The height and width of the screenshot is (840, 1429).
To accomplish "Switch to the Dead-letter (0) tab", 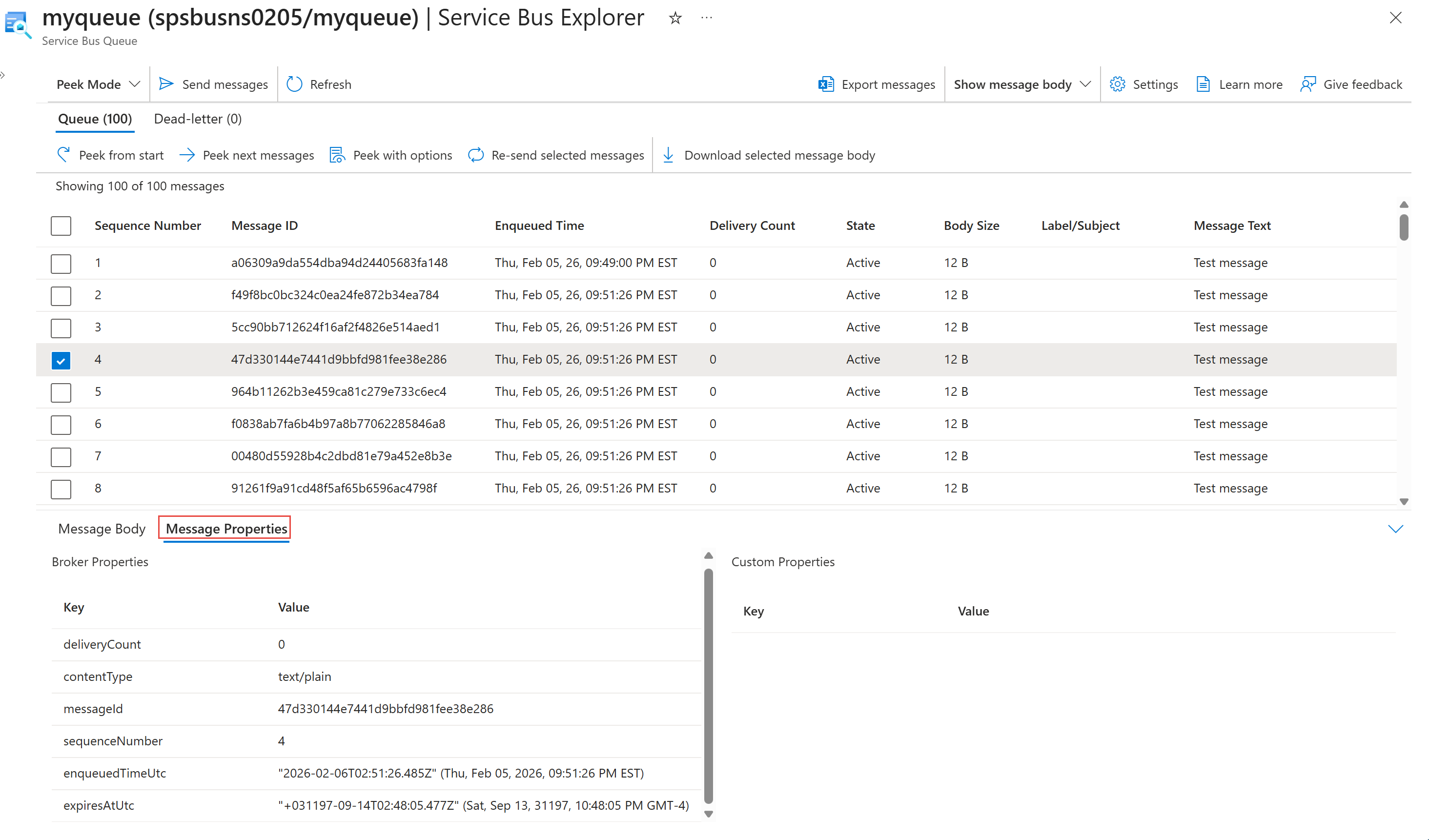I will coord(197,119).
